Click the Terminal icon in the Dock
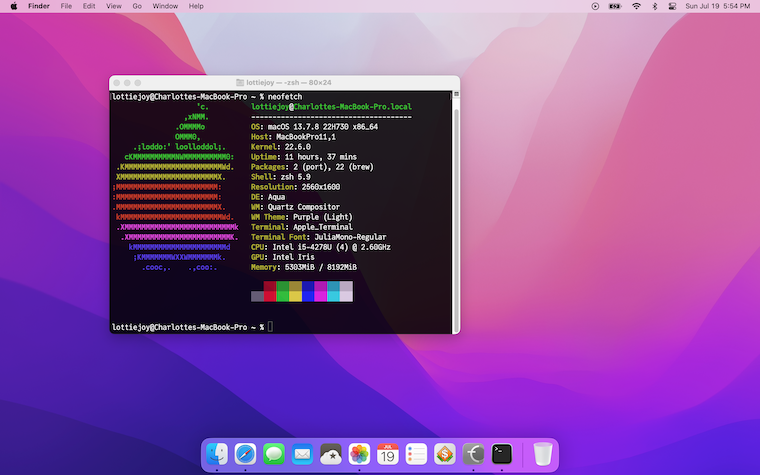 (x=502, y=455)
